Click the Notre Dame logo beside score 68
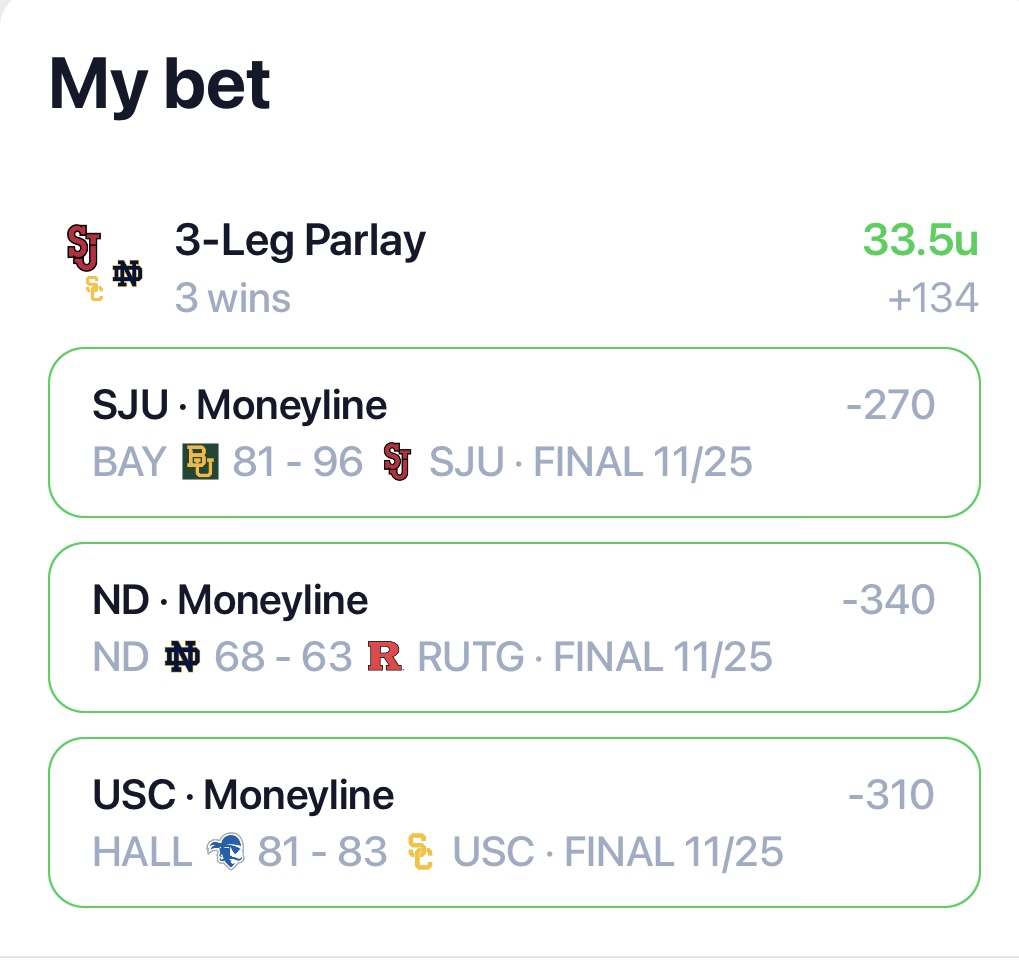Image resolution: width=1019 pixels, height=961 pixels. 182,657
